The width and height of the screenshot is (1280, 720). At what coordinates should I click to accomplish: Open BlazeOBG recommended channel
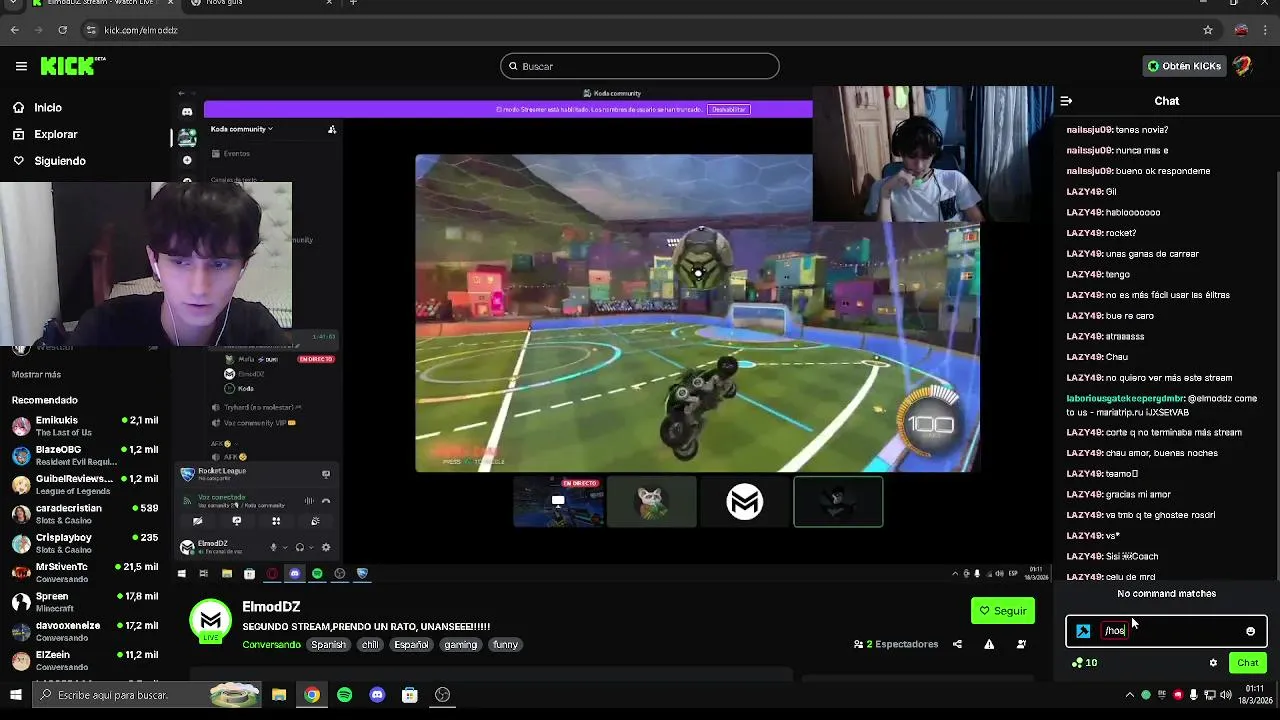pos(85,455)
